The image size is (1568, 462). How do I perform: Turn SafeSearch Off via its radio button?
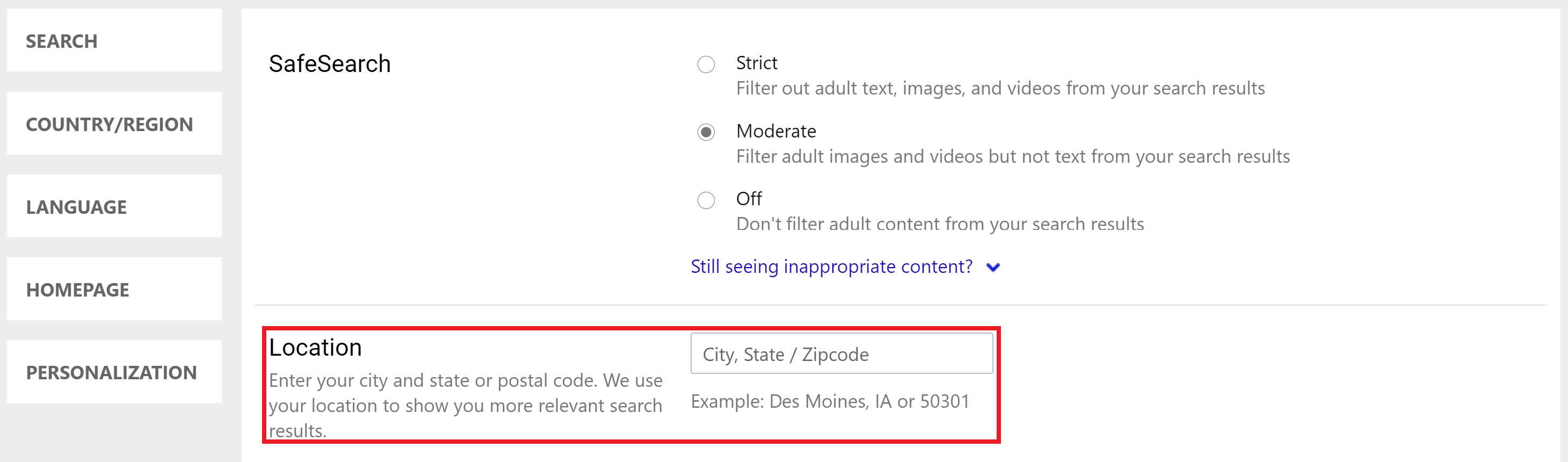click(706, 200)
